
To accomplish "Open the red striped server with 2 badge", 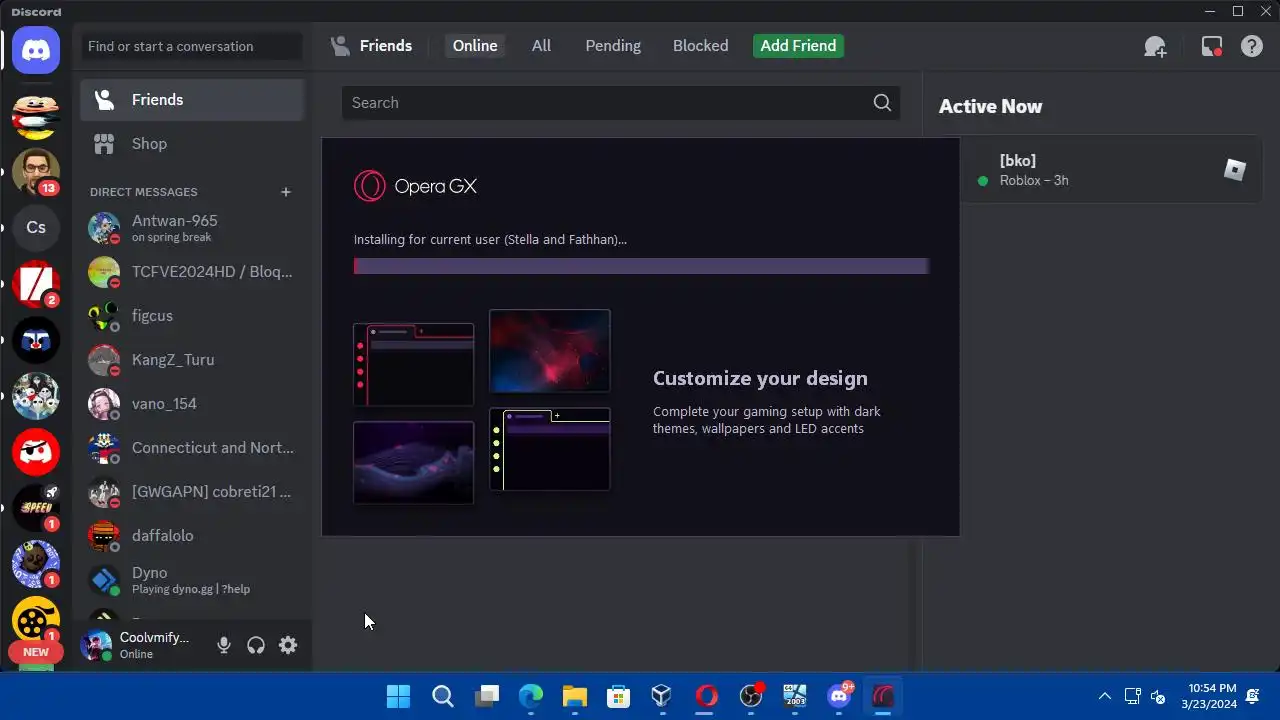I will click(x=36, y=284).
